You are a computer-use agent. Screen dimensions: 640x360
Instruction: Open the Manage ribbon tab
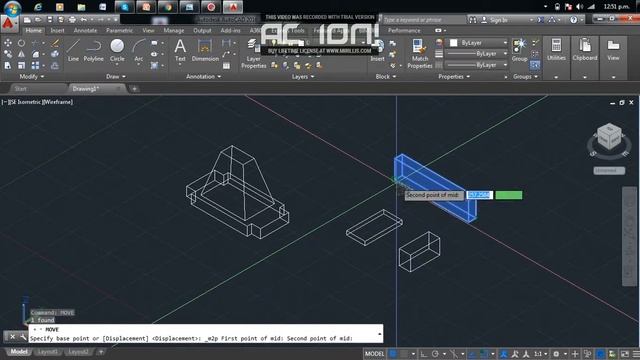coord(173,31)
